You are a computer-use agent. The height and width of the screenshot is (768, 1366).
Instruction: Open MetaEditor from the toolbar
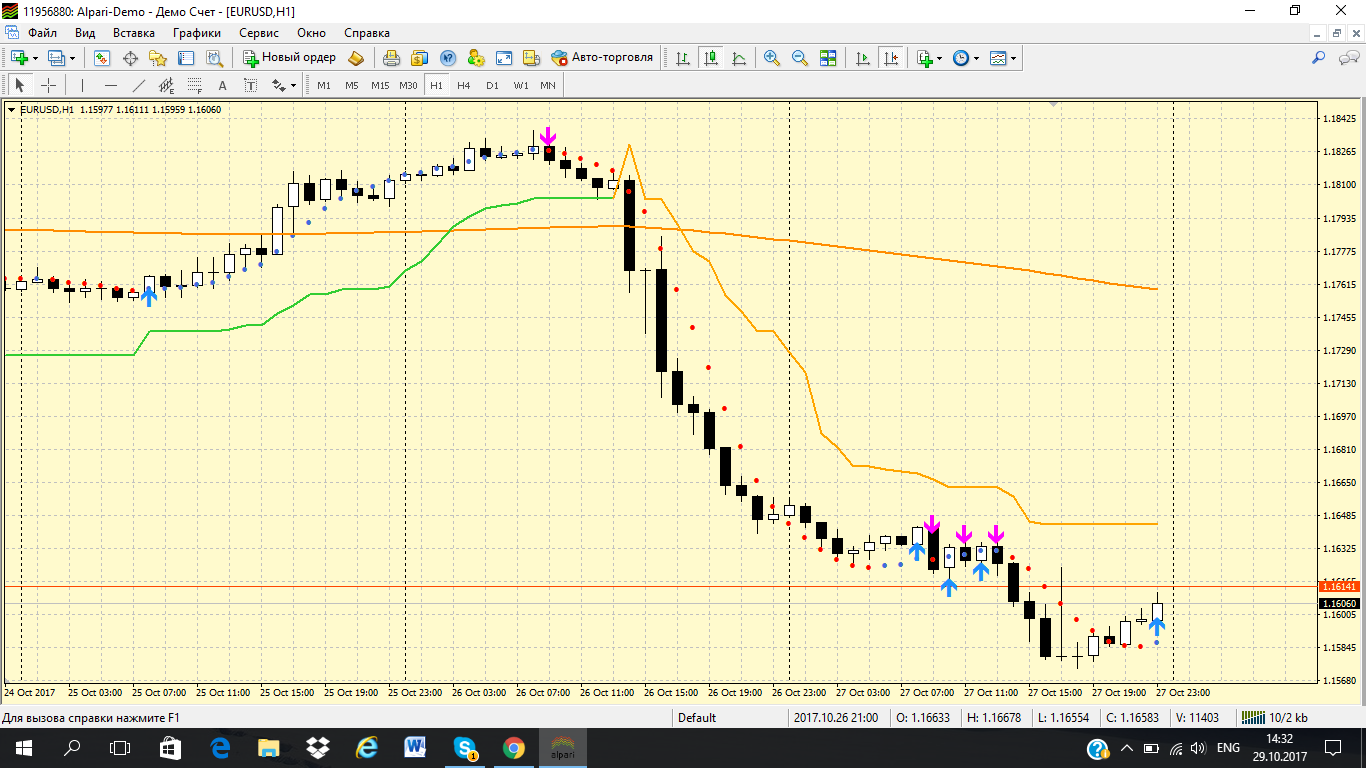[x=355, y=58]
